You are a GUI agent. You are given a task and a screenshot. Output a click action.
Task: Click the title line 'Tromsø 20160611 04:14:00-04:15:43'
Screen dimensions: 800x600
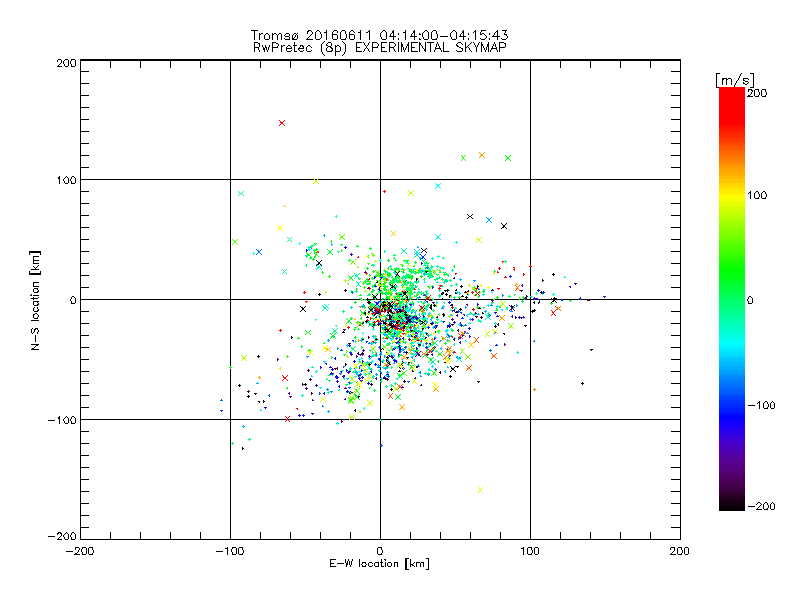coord(379,35)
